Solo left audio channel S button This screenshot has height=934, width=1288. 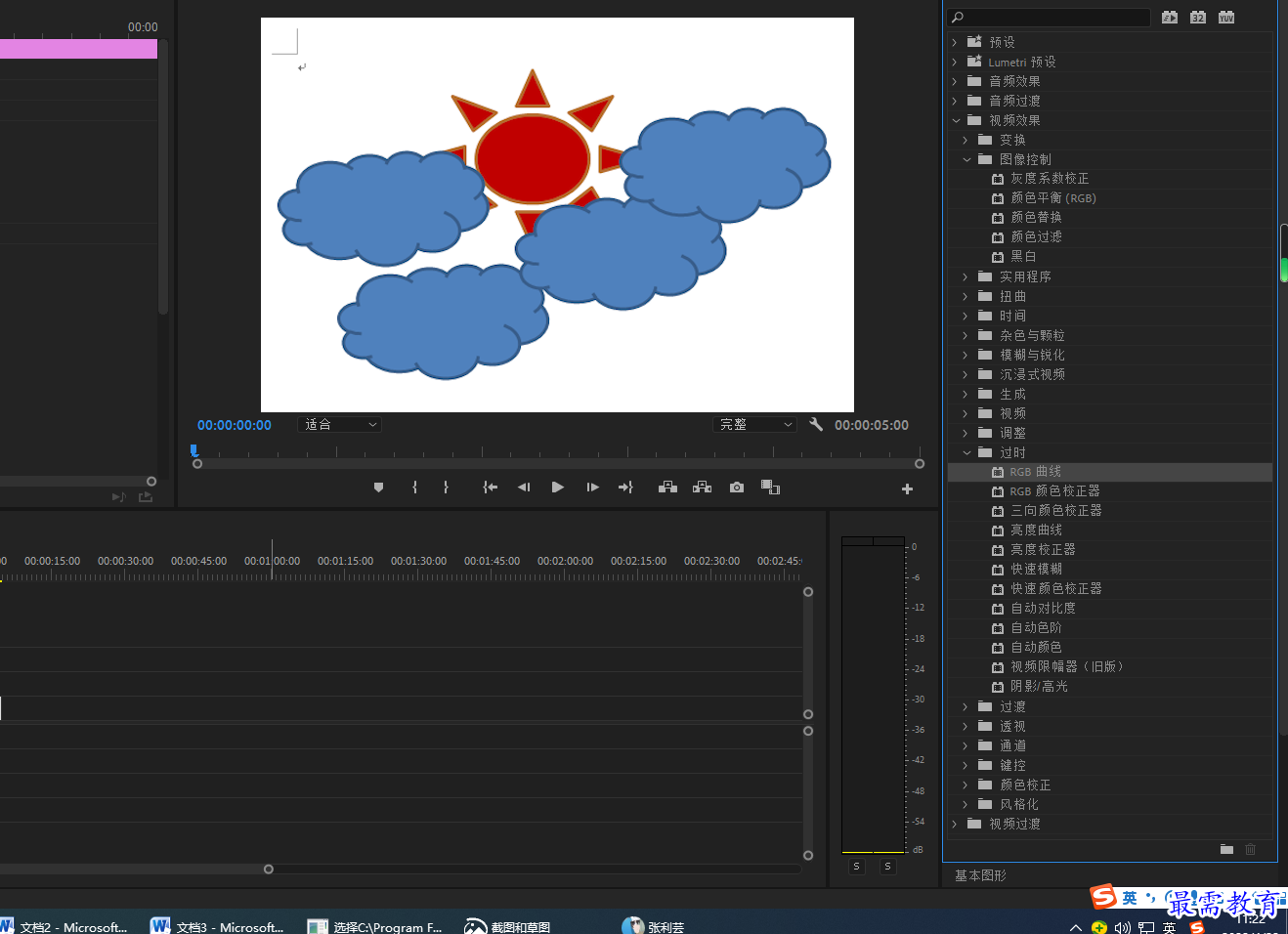(857, 867)
